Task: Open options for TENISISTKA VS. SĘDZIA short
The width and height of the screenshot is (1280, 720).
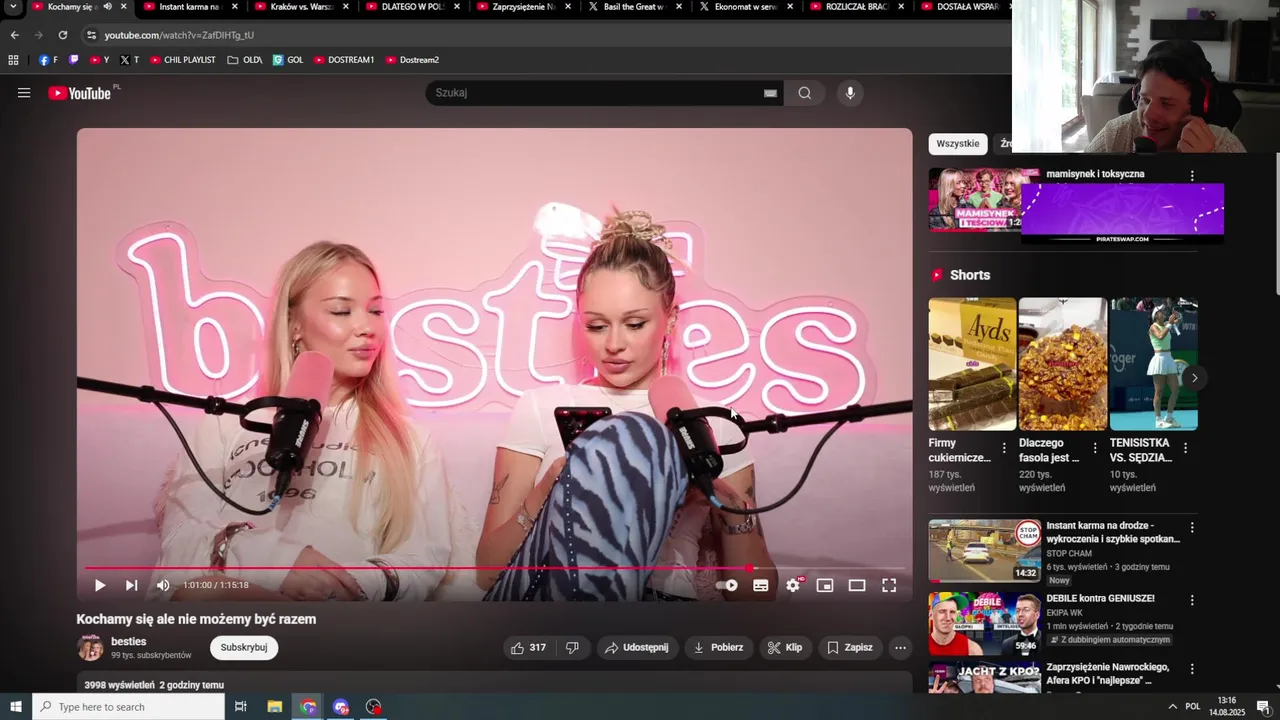Action: pos(1185,448)
